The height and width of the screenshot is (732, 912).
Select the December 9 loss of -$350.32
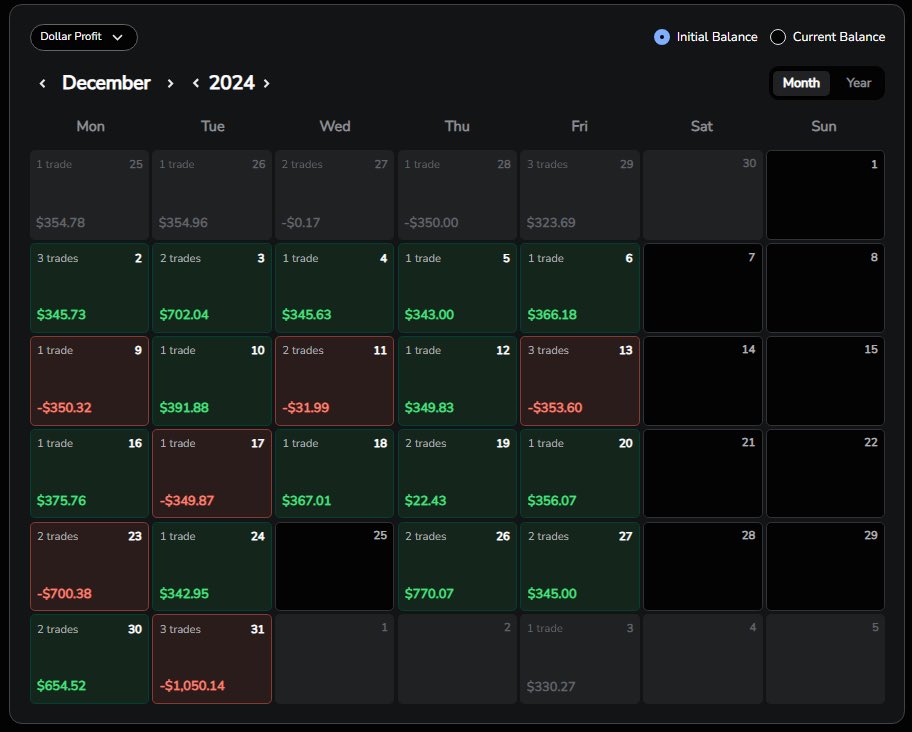pos(90,381)
